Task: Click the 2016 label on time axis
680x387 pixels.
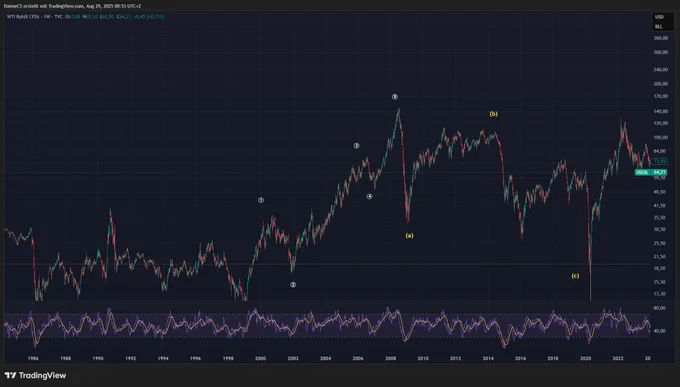Action: point(520,358)
